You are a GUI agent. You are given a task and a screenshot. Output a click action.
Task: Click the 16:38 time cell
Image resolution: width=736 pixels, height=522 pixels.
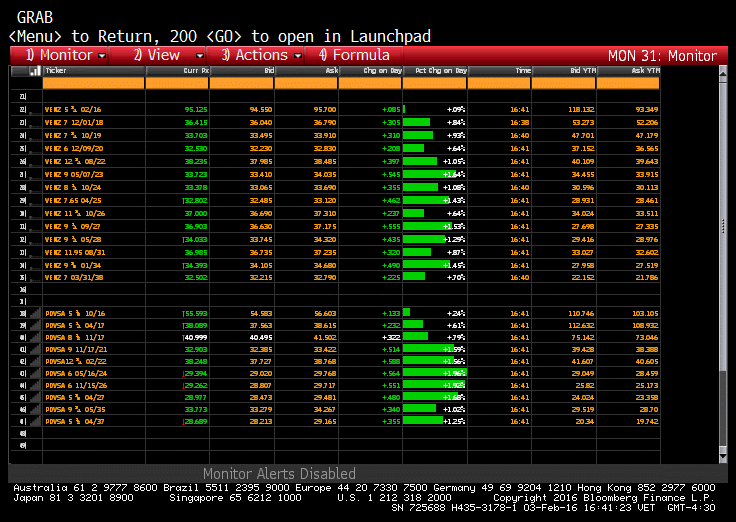[520, 123]
